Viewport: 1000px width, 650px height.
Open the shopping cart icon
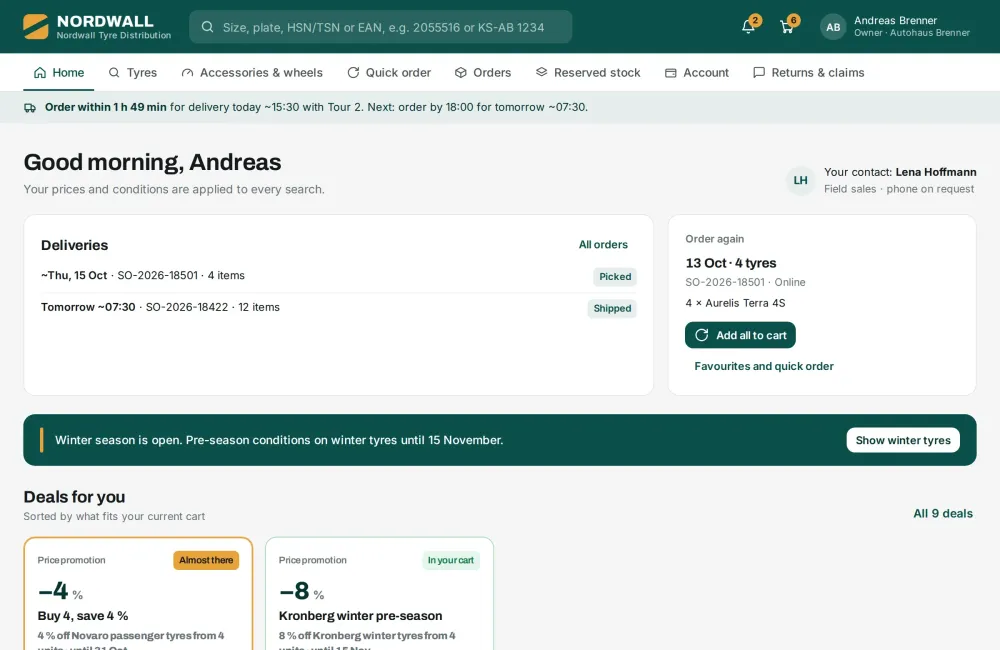(786, 27)
